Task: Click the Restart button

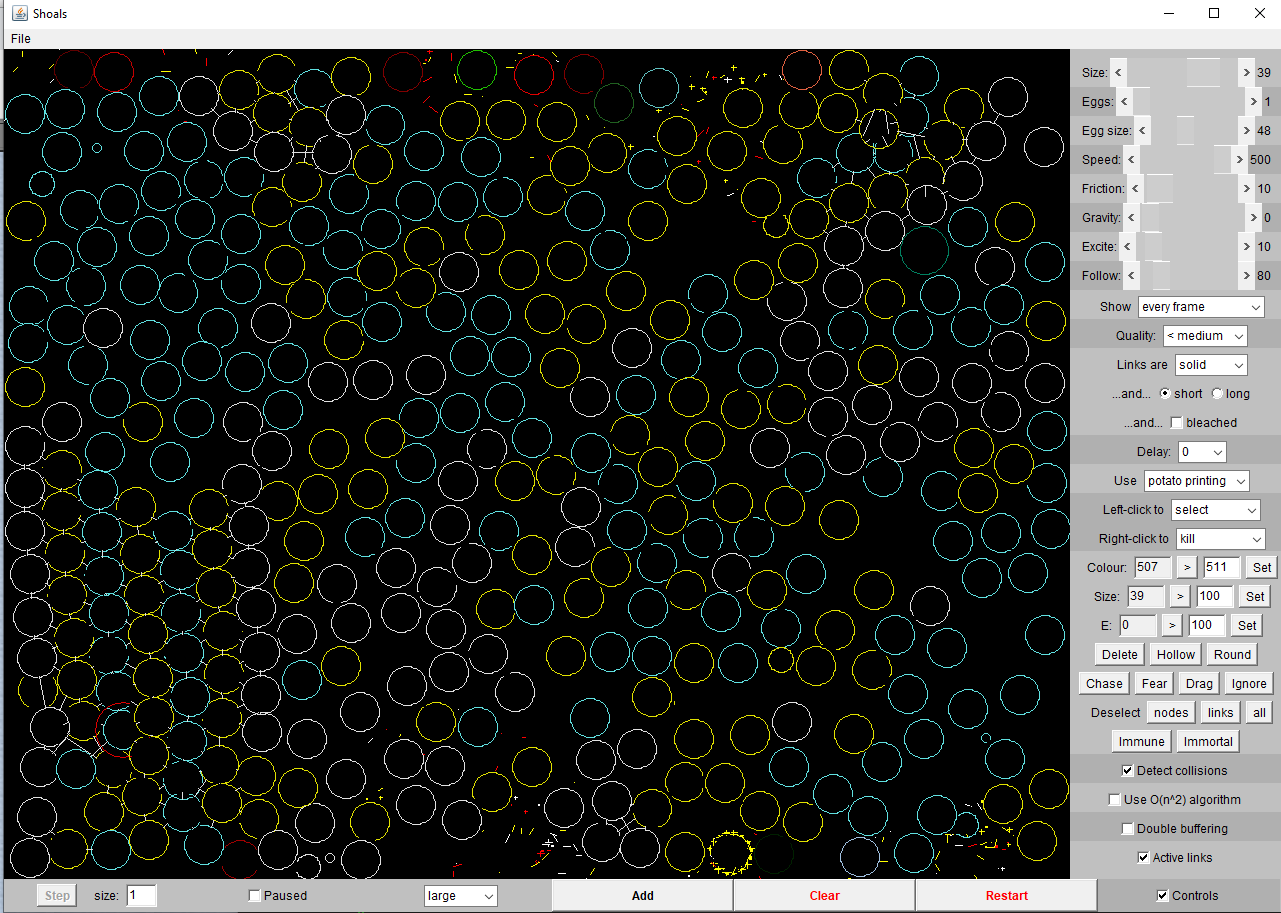Action: pyautogui.click(x=1006, y=896)
